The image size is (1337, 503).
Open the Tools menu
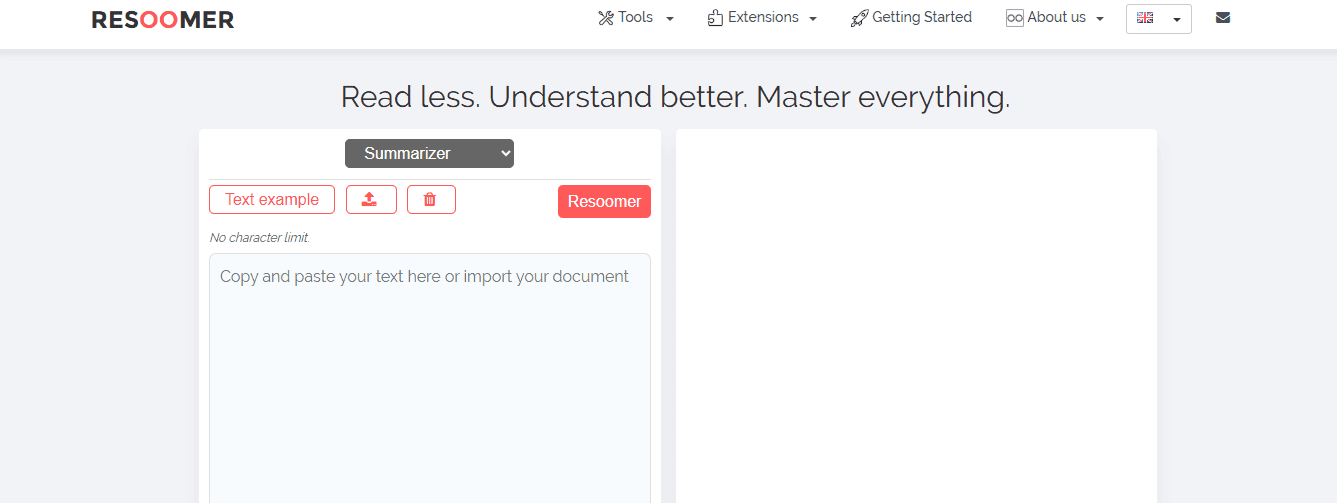tap(636, 17)
